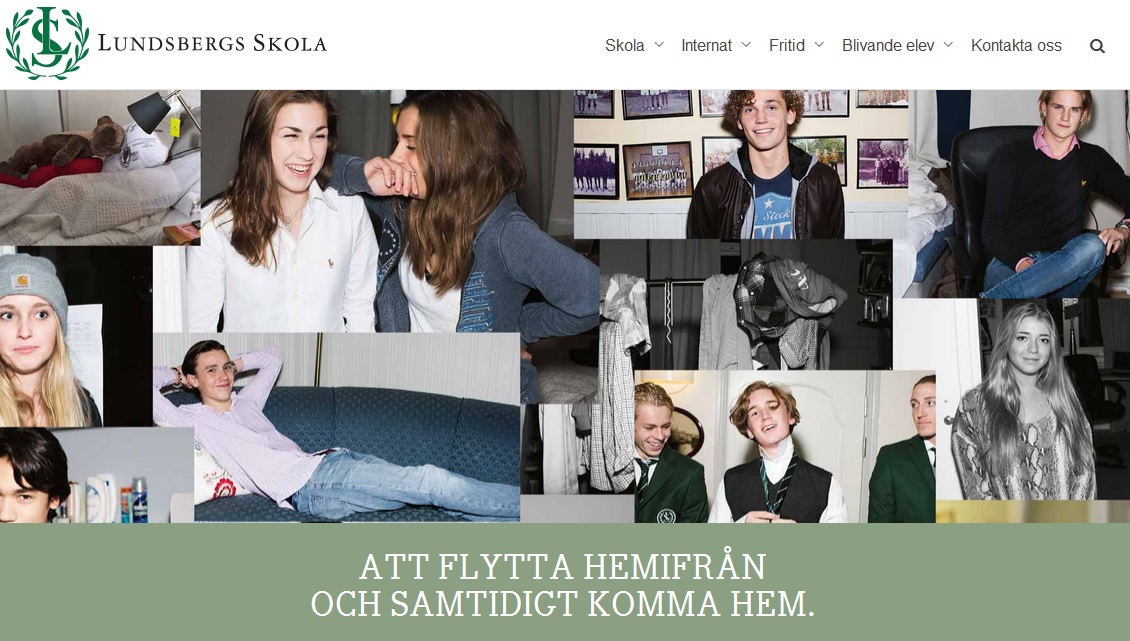
Task: Open the Skola menu item
Action: tap(624, 45)
